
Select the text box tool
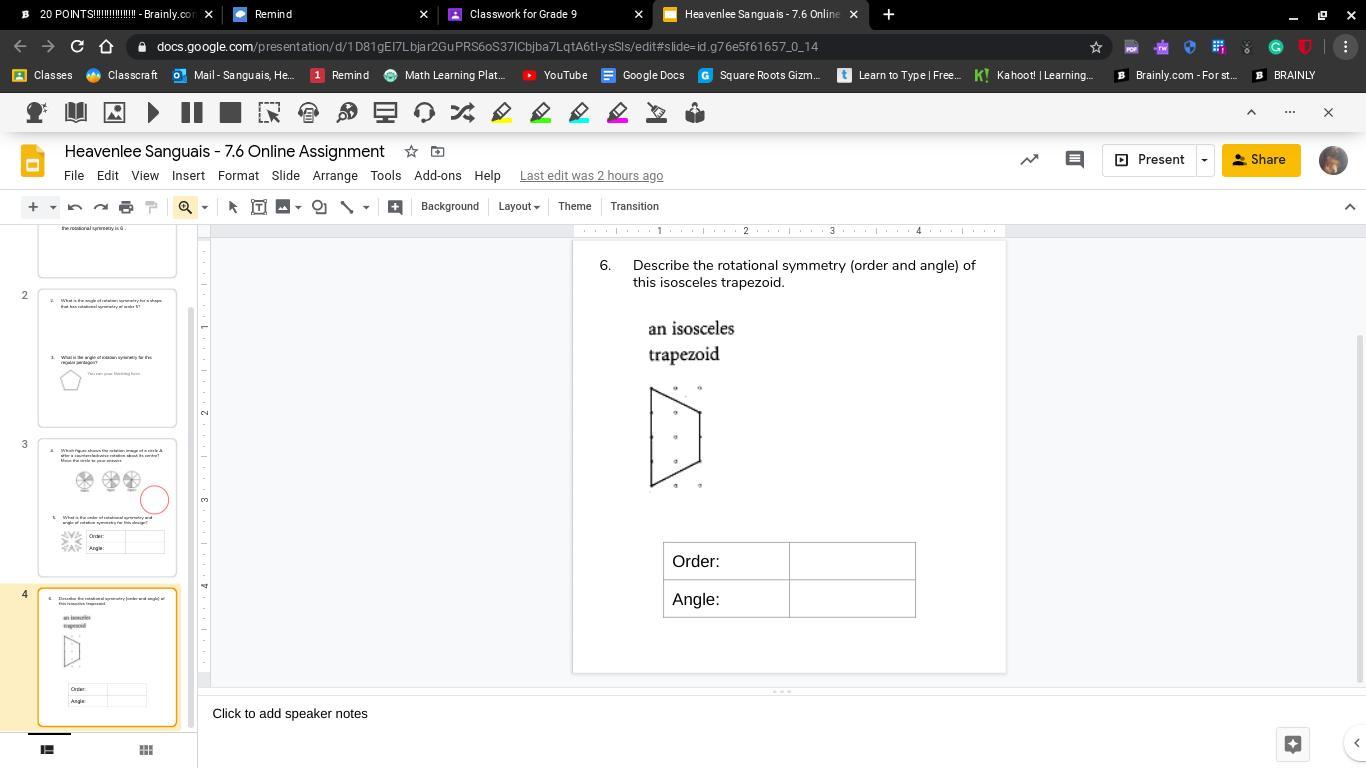point(258,207)
